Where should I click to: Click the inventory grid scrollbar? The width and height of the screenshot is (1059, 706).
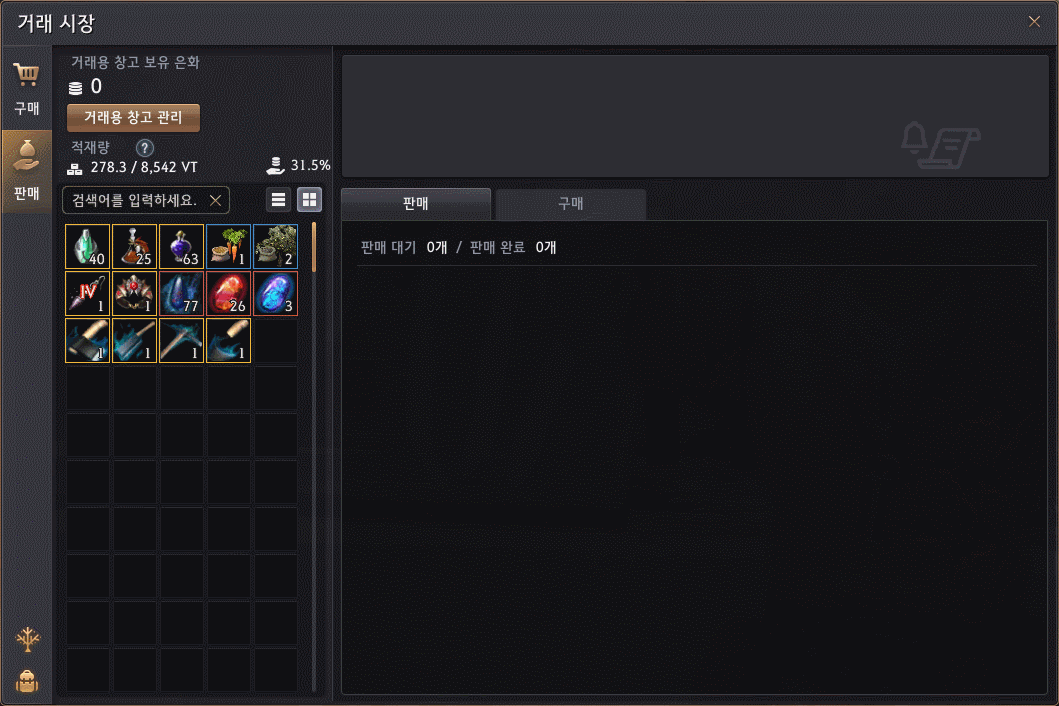click(x=314, y=247)
